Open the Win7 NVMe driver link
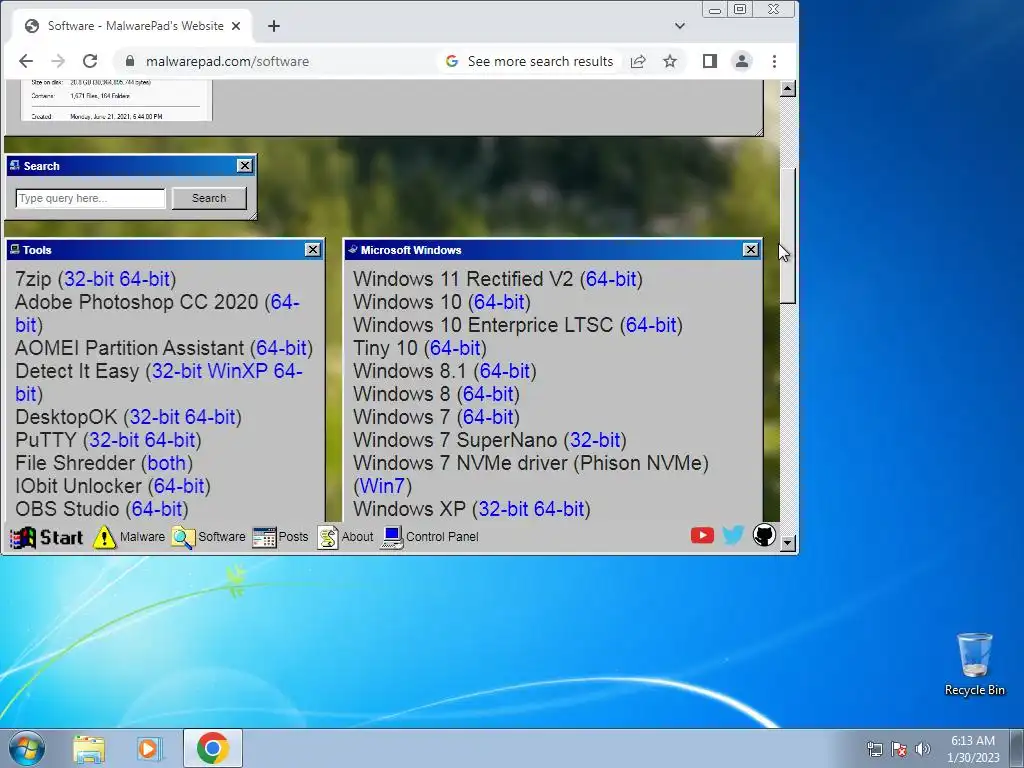Image resolution: width=1024 pixels, height=768 pixels. [382, 485]
